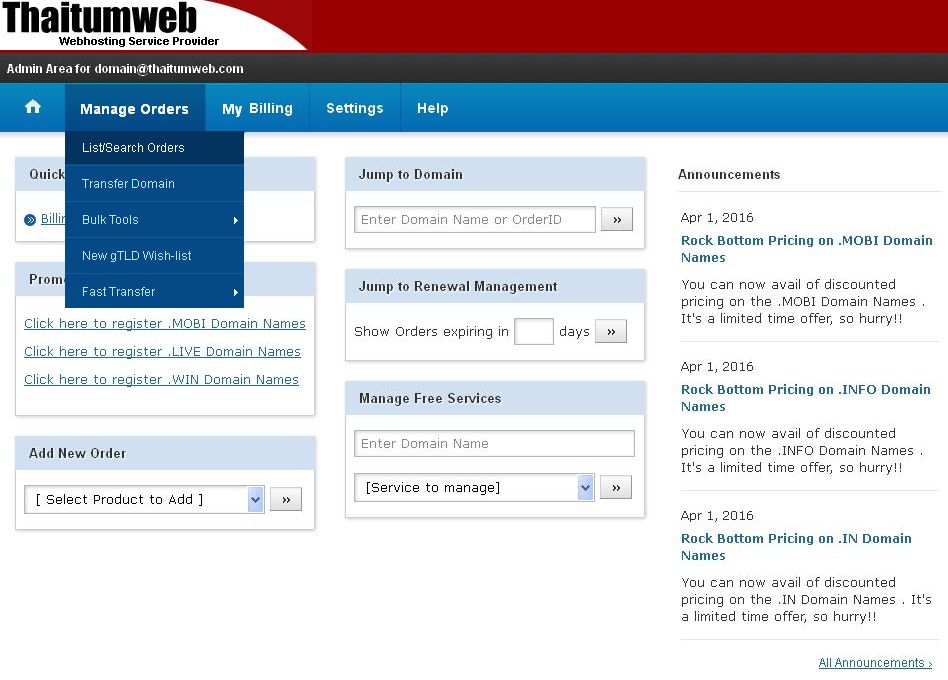Select the Fast Transfer menu entry

pos(154,291)
